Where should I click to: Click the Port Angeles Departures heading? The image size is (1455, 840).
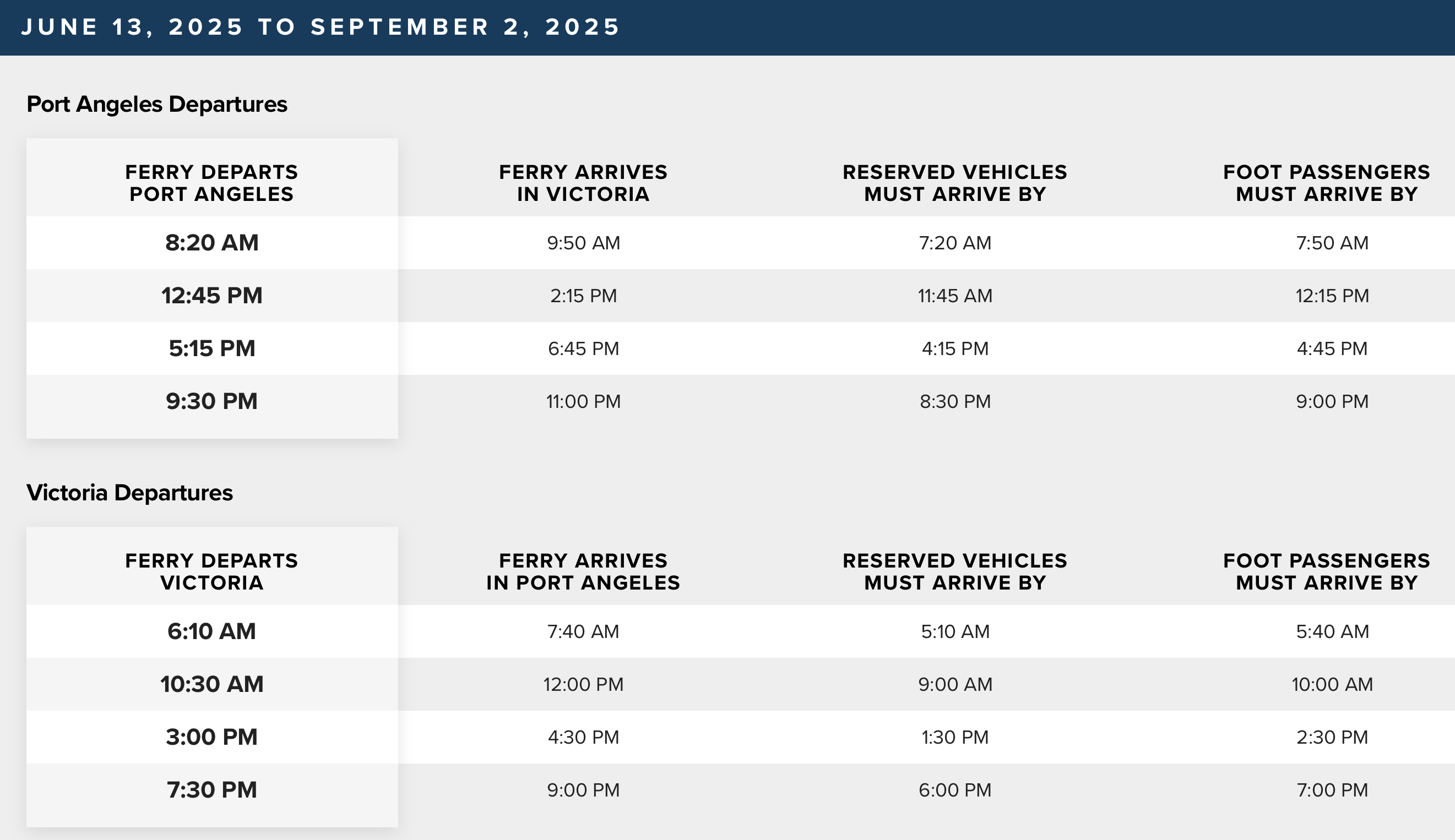157,105
